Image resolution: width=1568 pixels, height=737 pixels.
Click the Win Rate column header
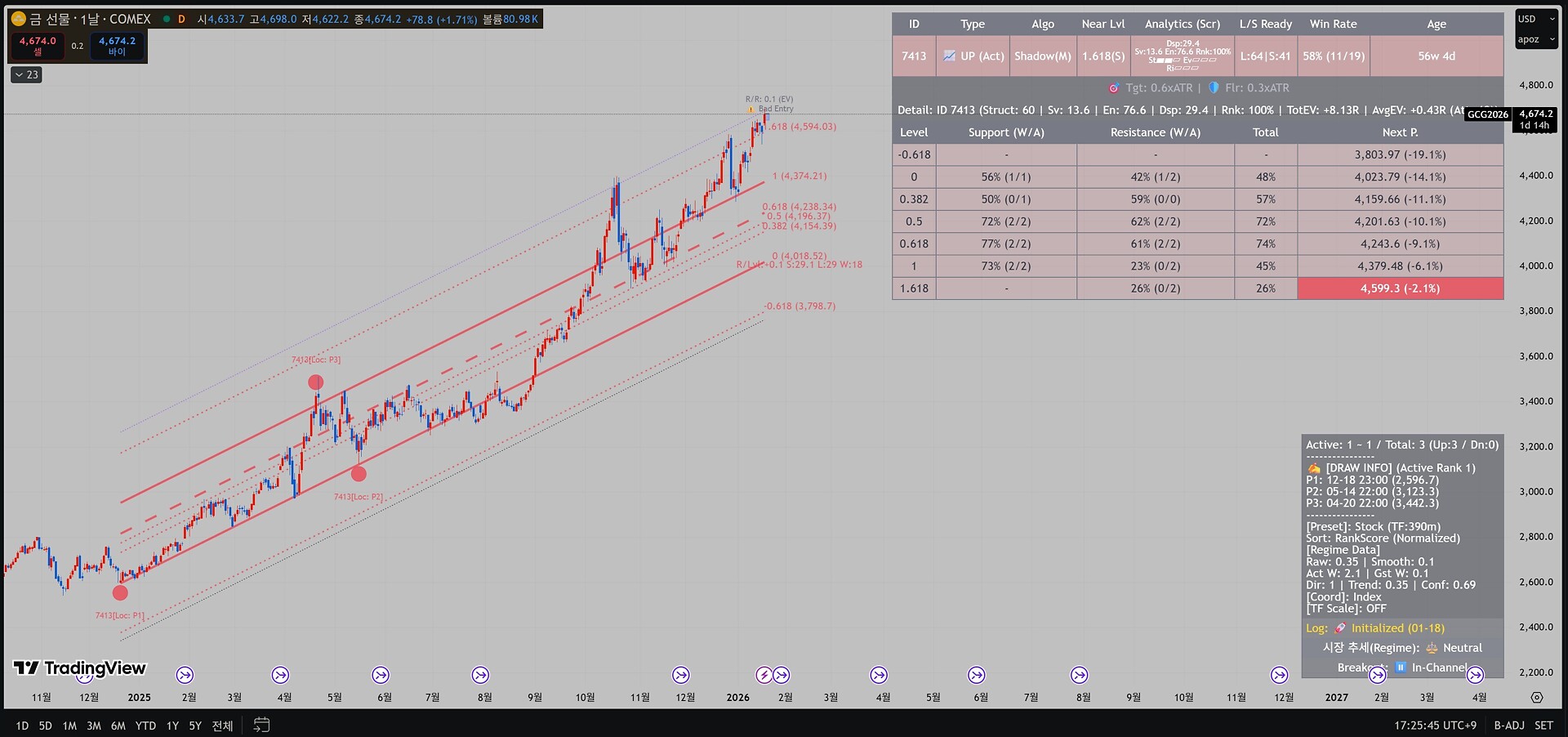coord(1334,24)
